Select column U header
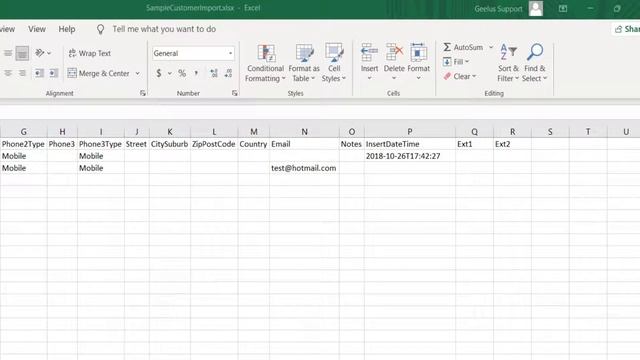The image size is (640, 360). pyautogui.click(x=625, y=131)
